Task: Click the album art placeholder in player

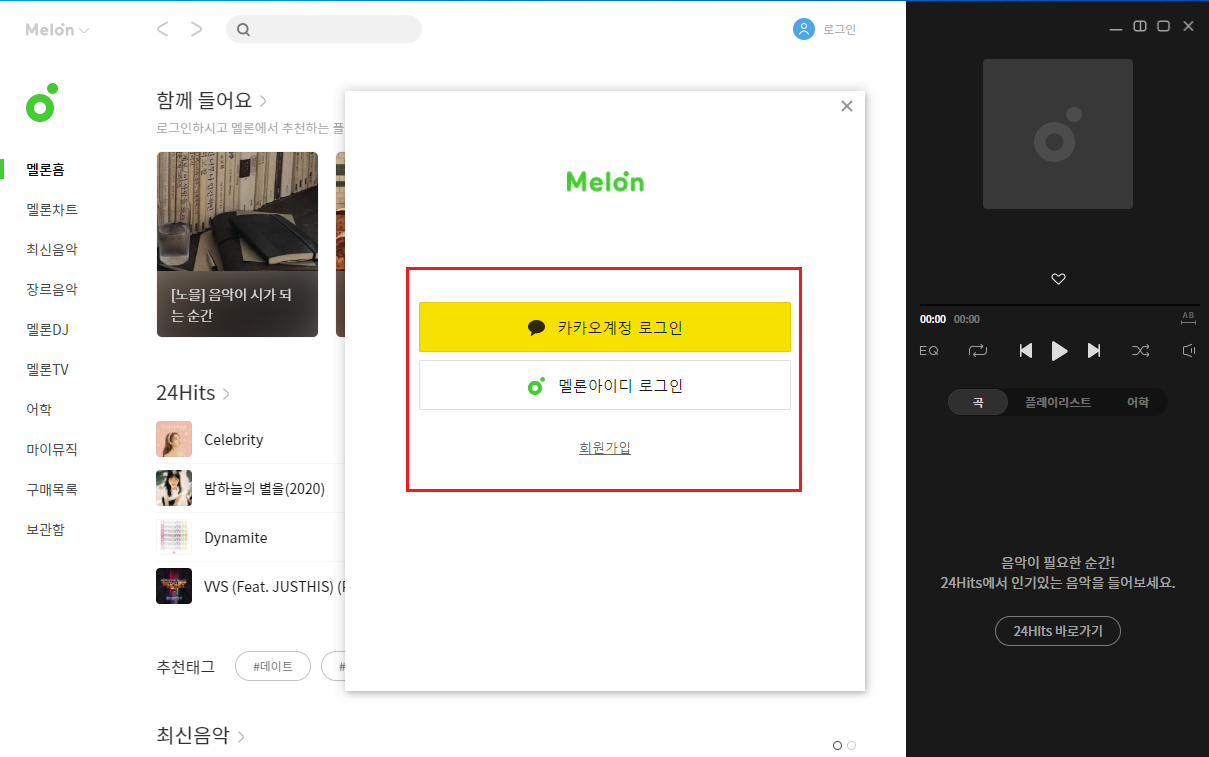Action: pos(1058,134)
